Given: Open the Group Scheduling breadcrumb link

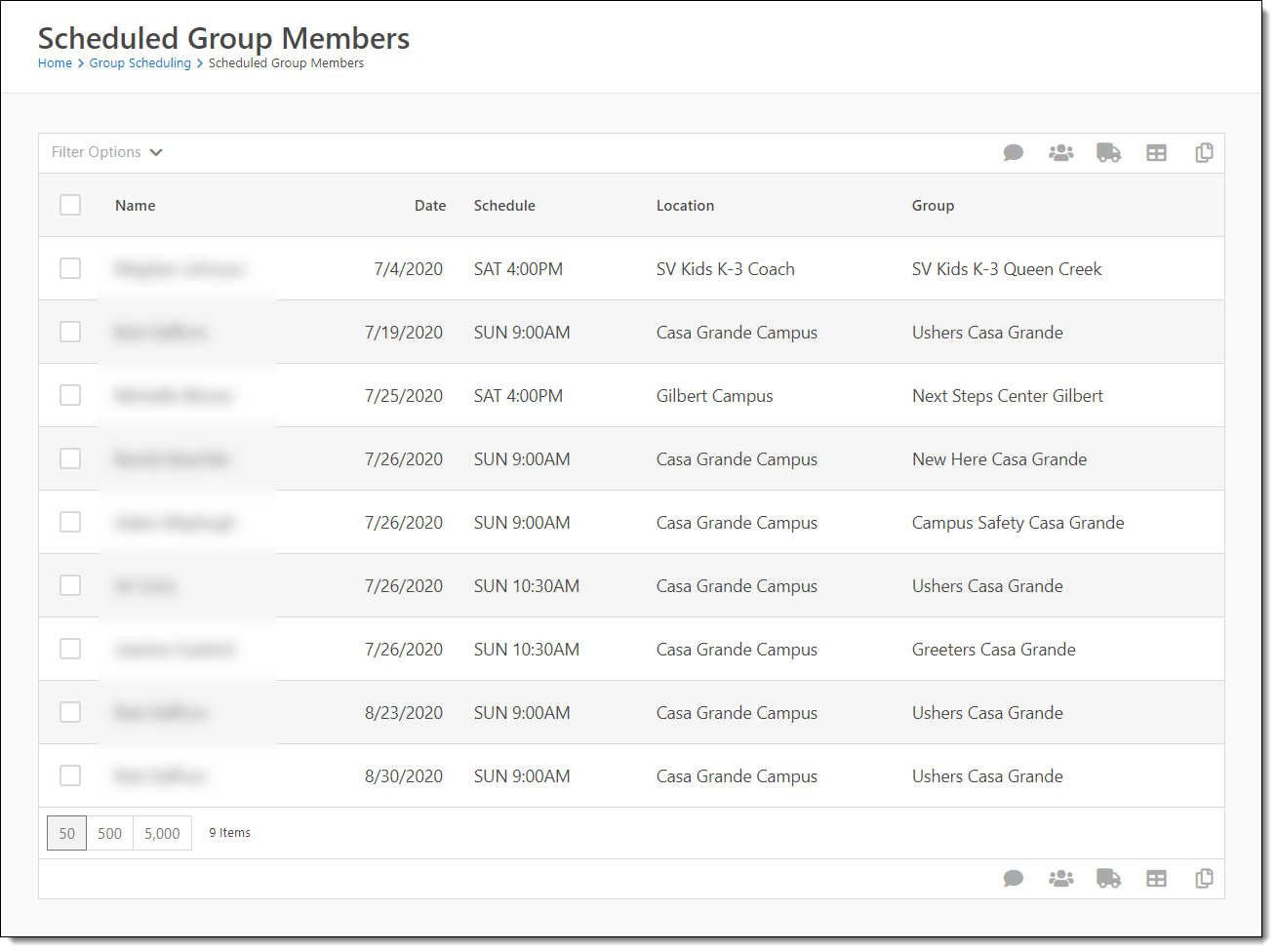Looking at the screenshot, I should click(140, 63).
